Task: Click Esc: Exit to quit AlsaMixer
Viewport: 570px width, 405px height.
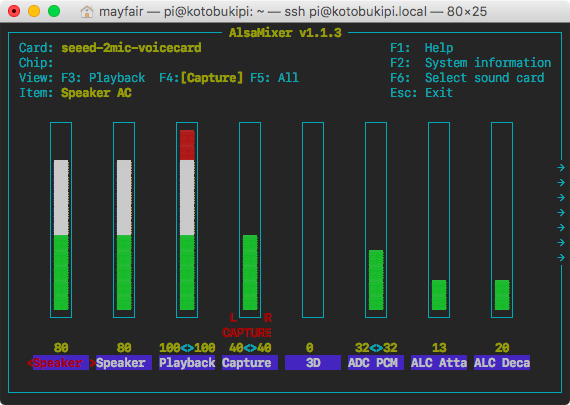Action: (422, 93)
